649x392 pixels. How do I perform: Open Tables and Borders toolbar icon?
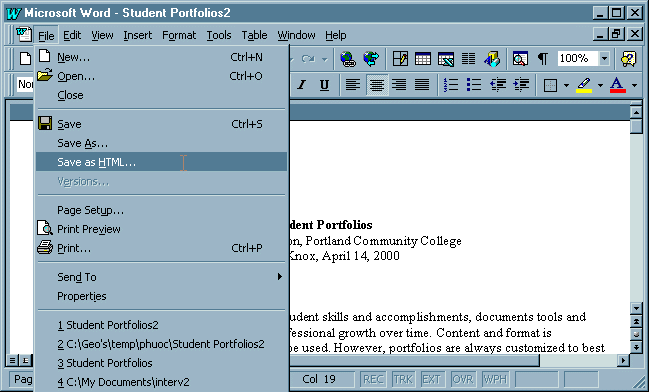coord(400,59)
